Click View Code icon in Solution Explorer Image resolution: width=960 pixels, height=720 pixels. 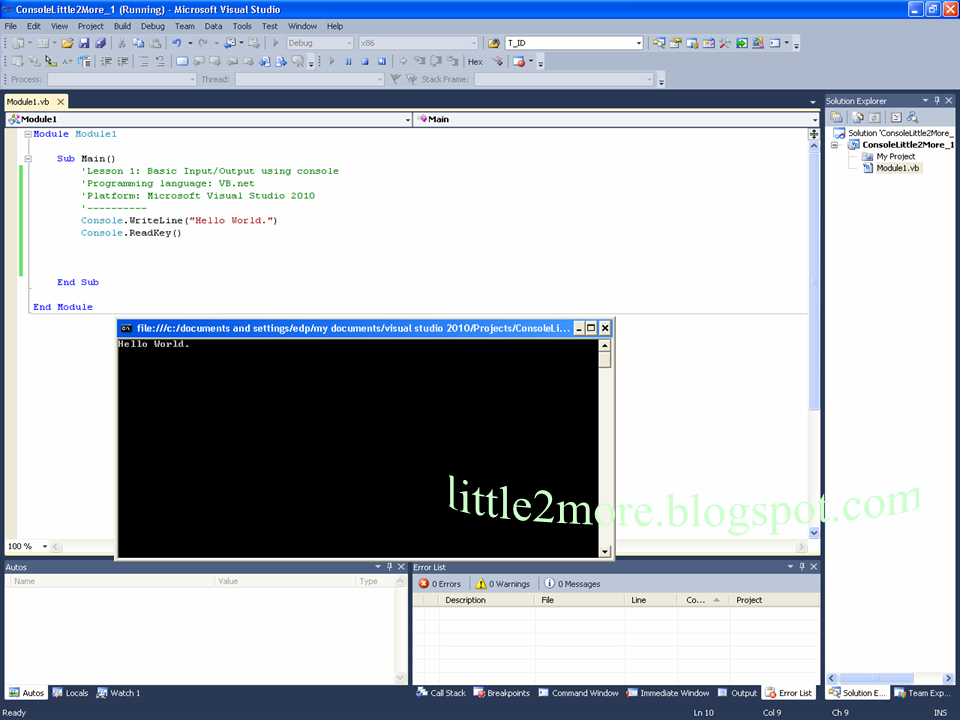(896, 117)
